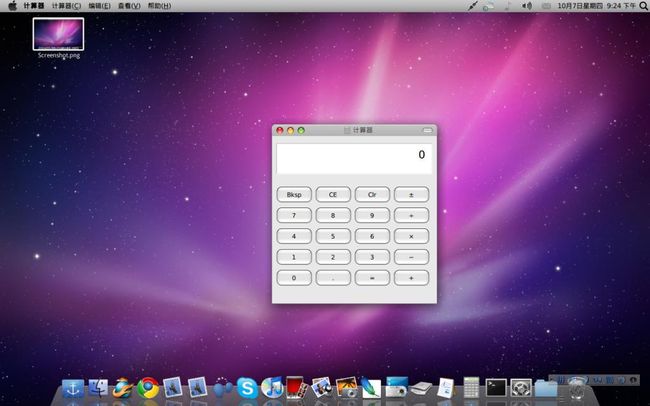Open the 查看(V) menu
The height and width of the screenshot is (406, 650).
[129, 6]
